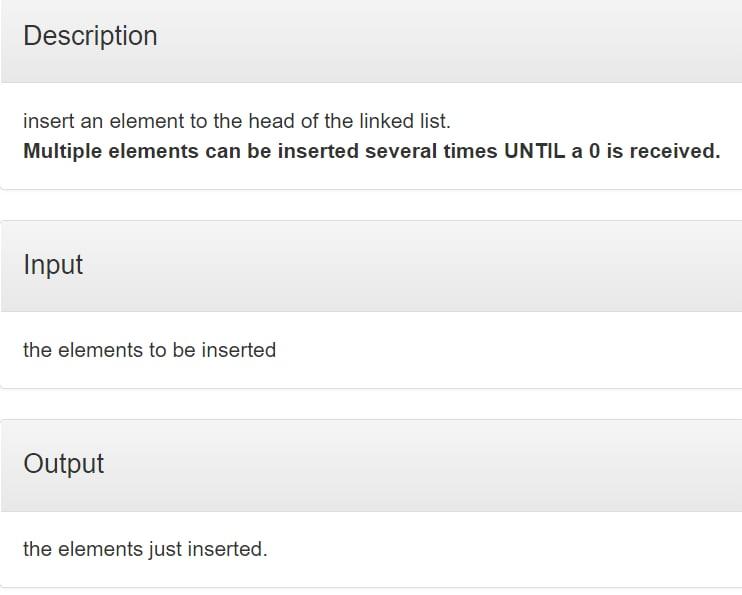Click the word 'linked list.' in description
Image resolution: width=742 pixels, height=595 pixels.
click(x=405, y=121)
